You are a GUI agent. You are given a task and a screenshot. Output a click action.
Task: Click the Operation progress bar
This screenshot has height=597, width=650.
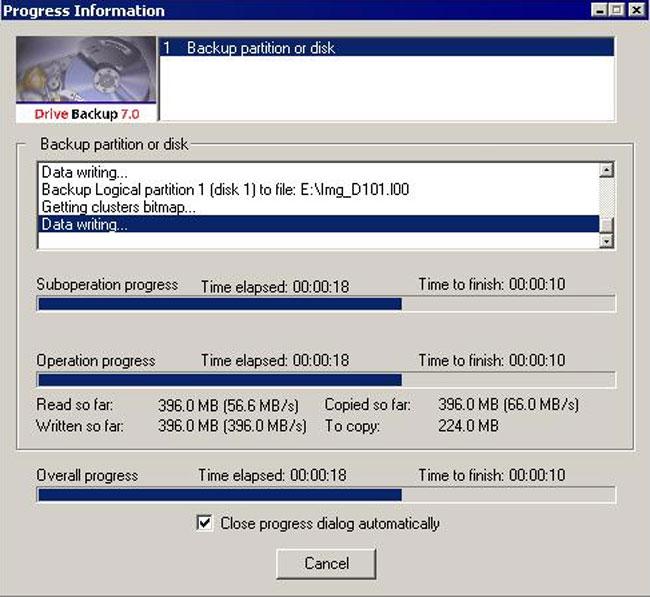tap(326, 380)
